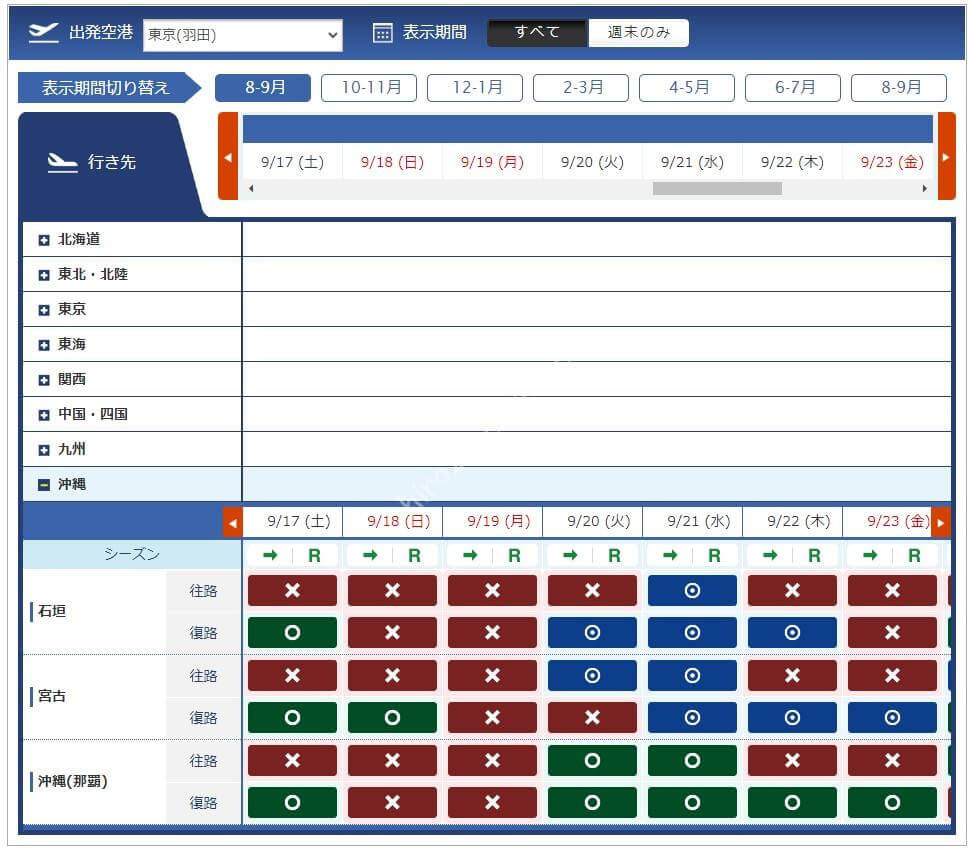The width and height of the screenshot is (974, 852).
Task: Select 石垣 復路 blue cell on 9/20
Action: point(592,632)
